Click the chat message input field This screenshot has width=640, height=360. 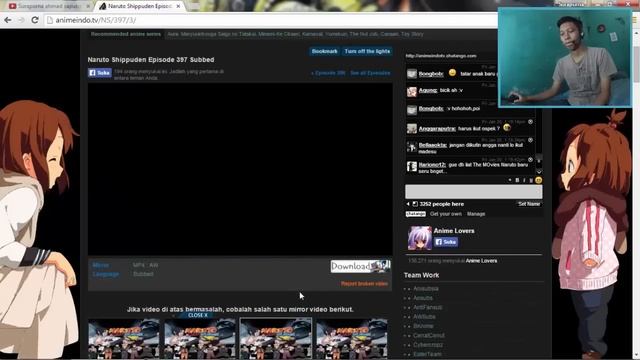click(x=473, y=191)
